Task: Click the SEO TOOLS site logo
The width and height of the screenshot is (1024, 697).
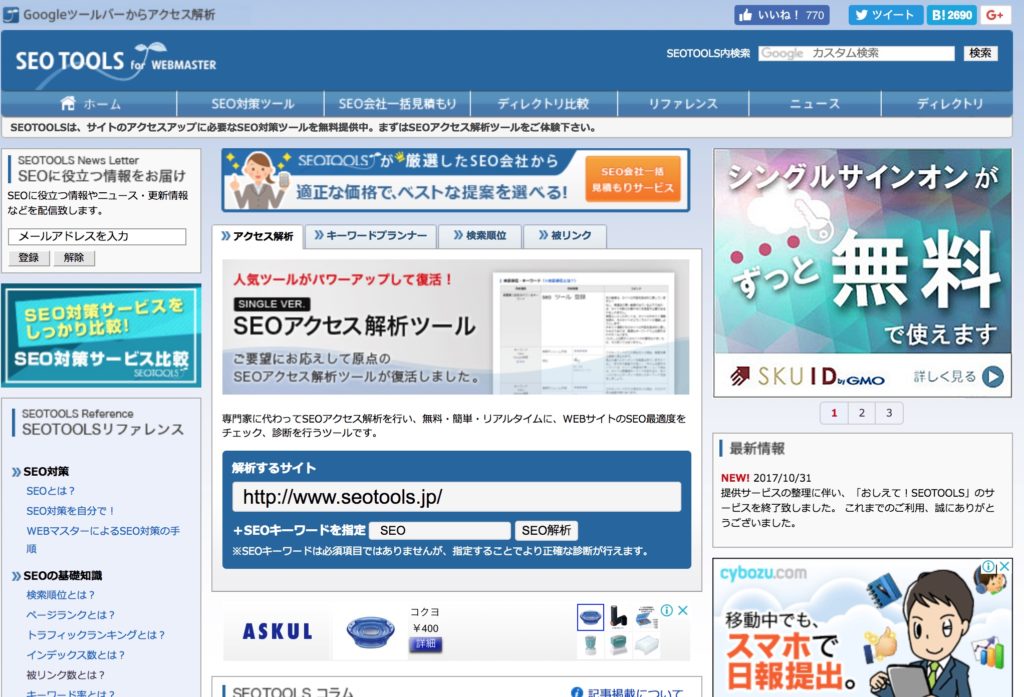Action: (x=115, y=61)
